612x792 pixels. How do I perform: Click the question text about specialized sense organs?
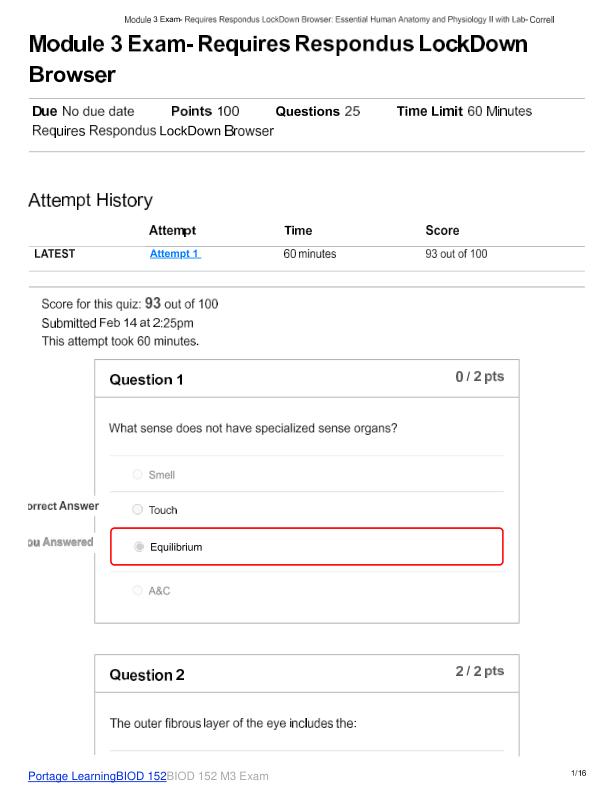point(253,428)
